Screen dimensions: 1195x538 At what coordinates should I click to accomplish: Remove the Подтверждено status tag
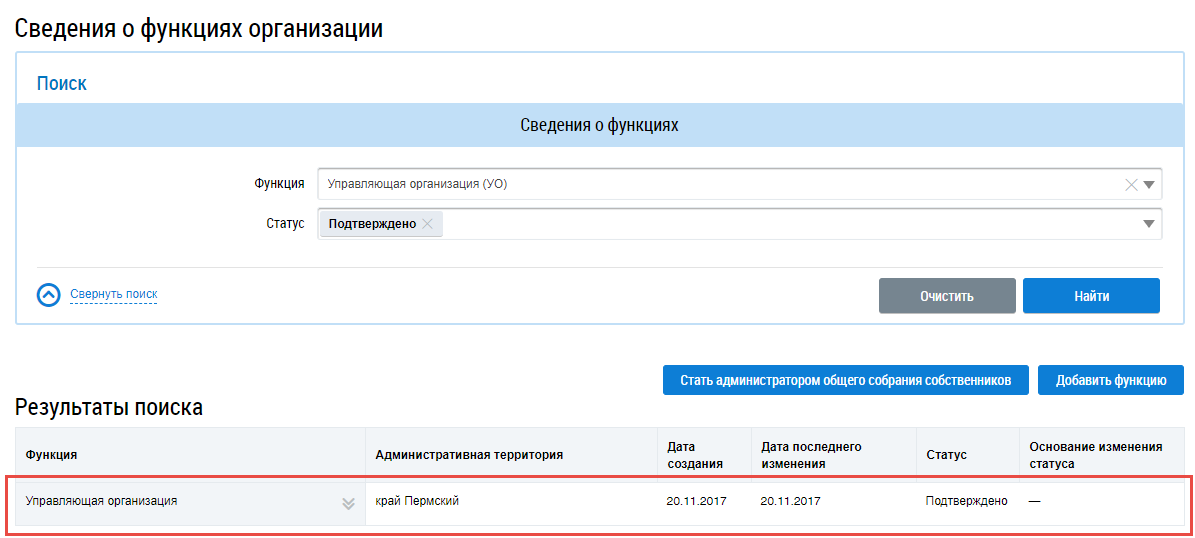click(x=427, y=224)
